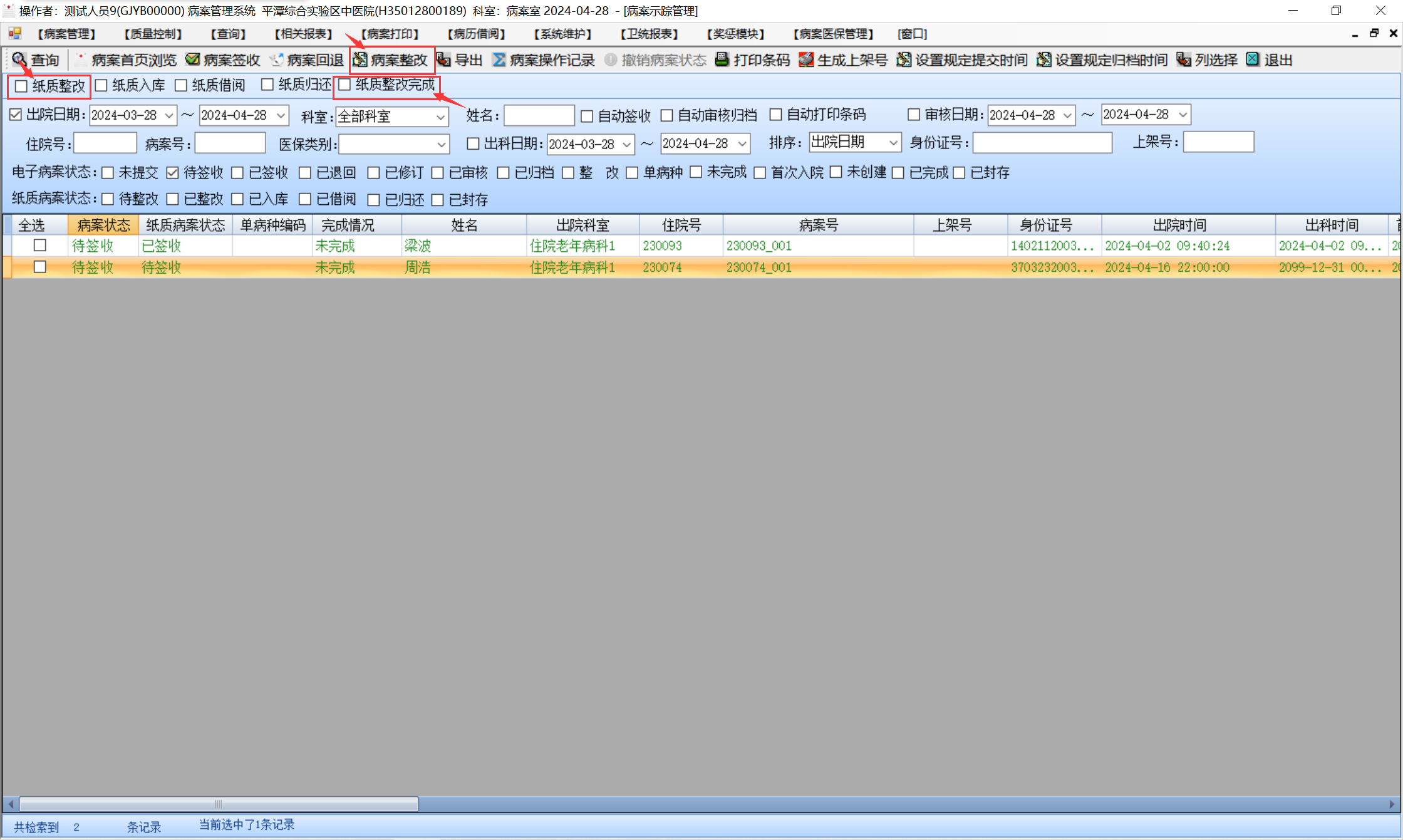Open the 【系统维护】 menu
Viewport: 1403px width, 840px height.
562,34
